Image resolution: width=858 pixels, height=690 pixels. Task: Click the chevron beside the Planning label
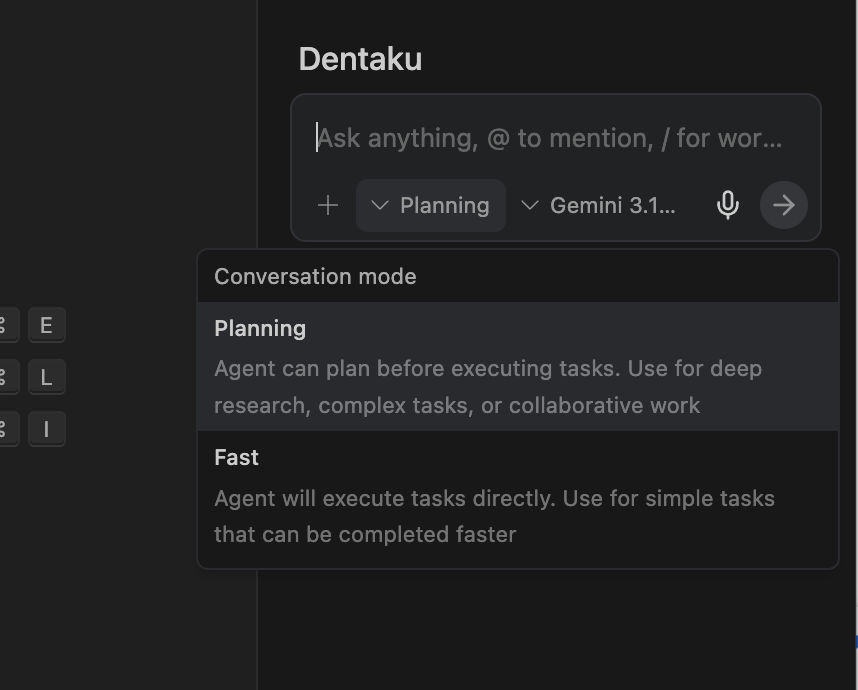[x=379, y=205]
